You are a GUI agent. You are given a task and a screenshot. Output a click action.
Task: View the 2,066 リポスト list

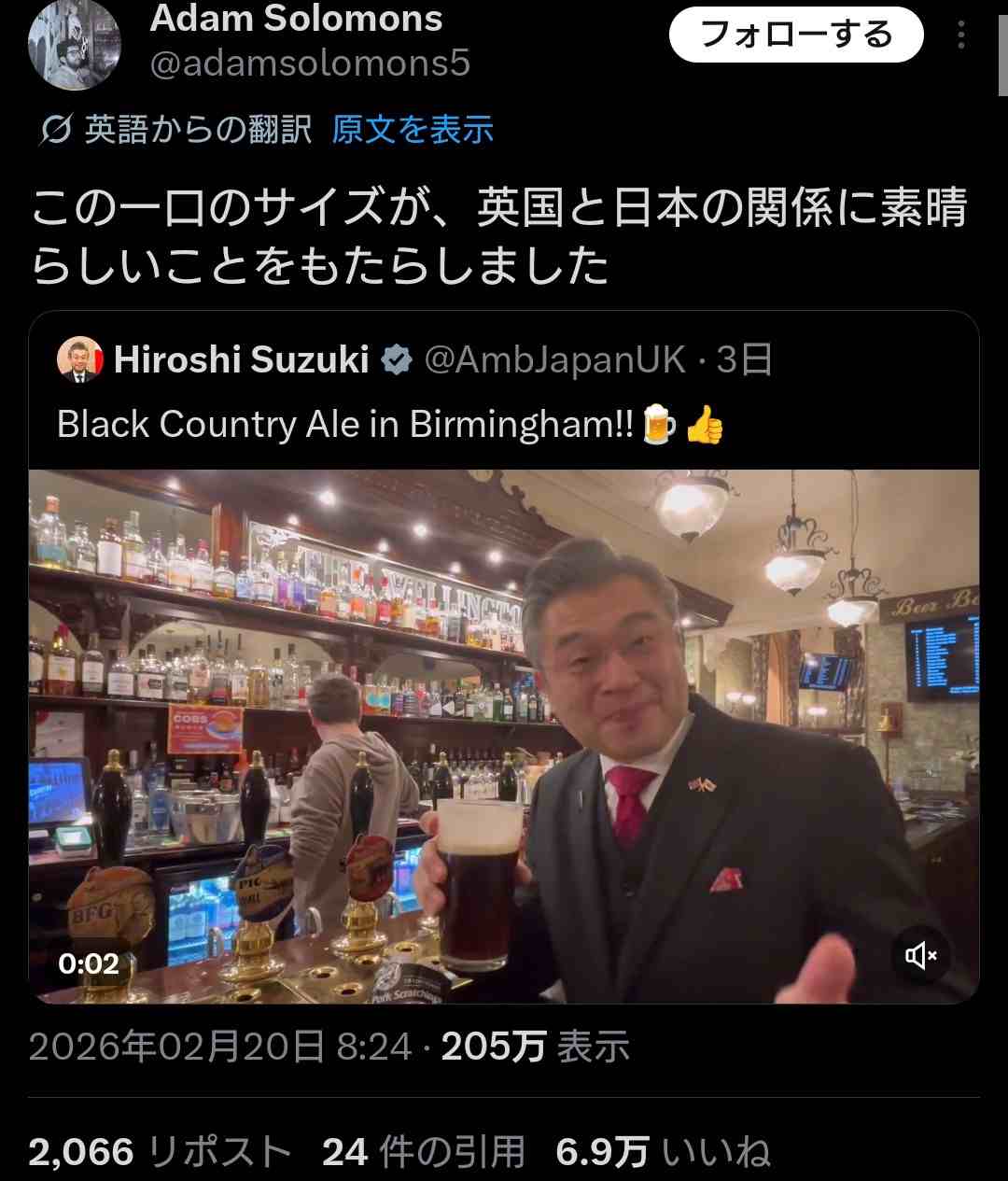[160, 1151]
